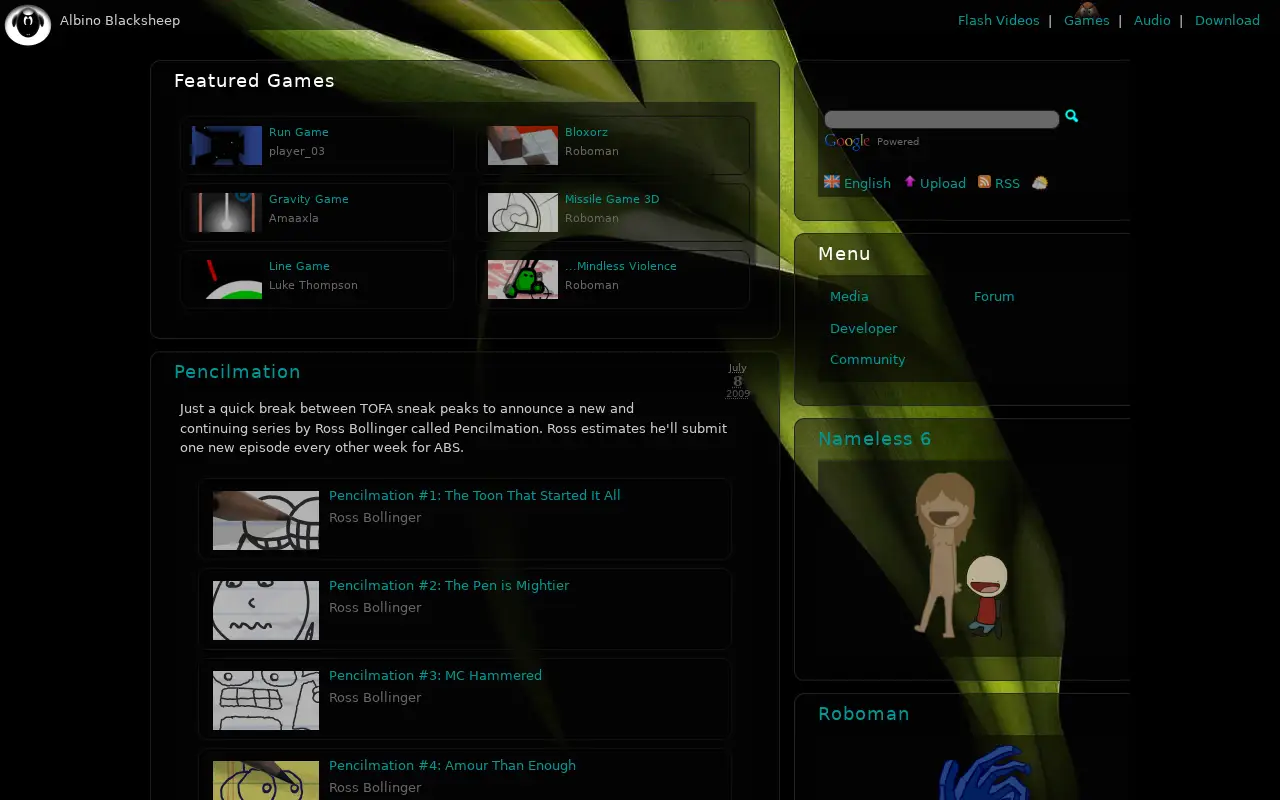
Task: Open the Run Game title link
Action: coord(299,132)
